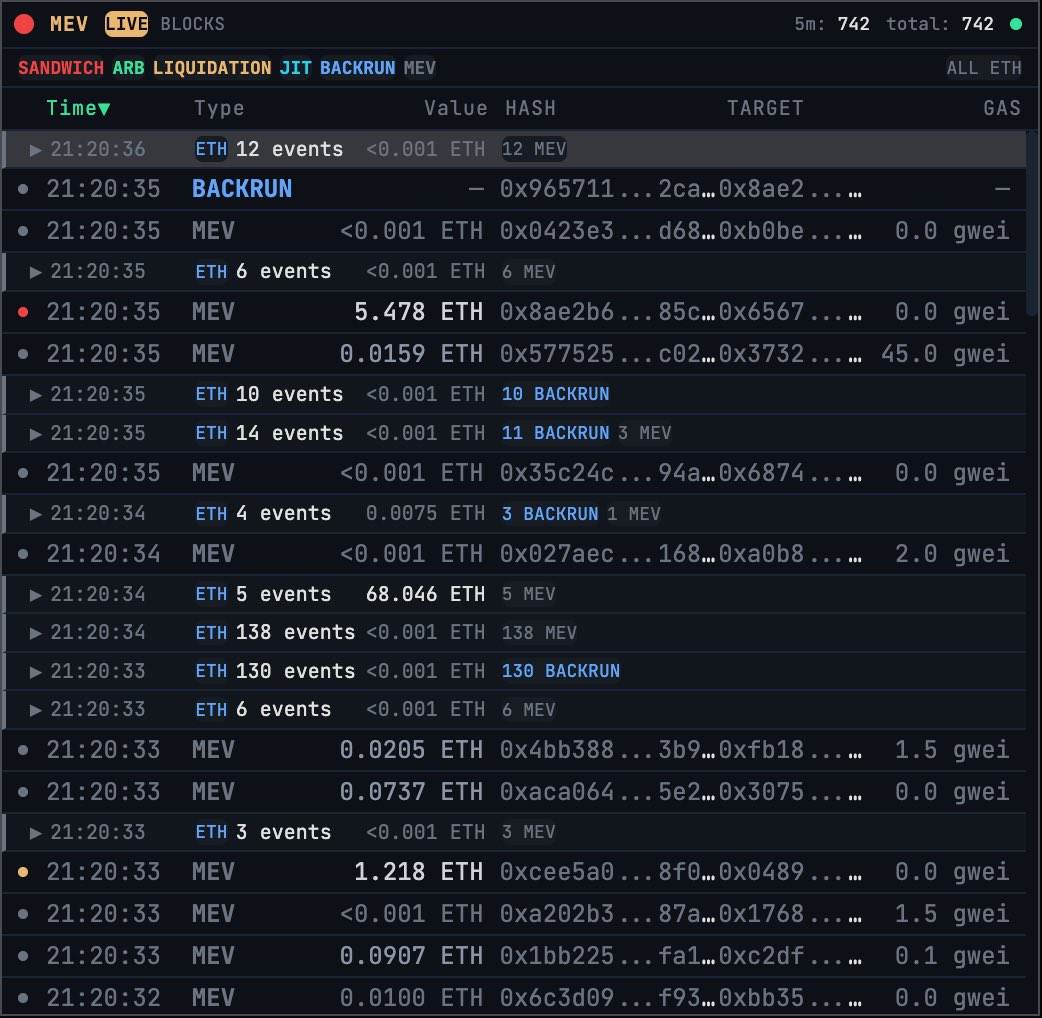Click the 12 MEV tag
This screenshot has width=1042, height=1018.
click(534, 149)
